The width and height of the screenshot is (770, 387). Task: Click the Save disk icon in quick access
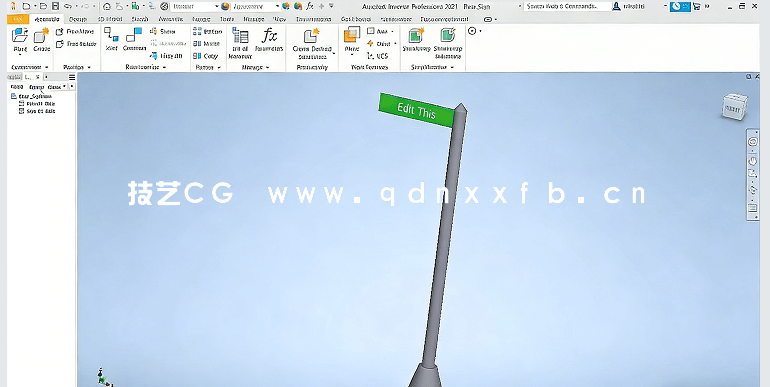(55, 6)
